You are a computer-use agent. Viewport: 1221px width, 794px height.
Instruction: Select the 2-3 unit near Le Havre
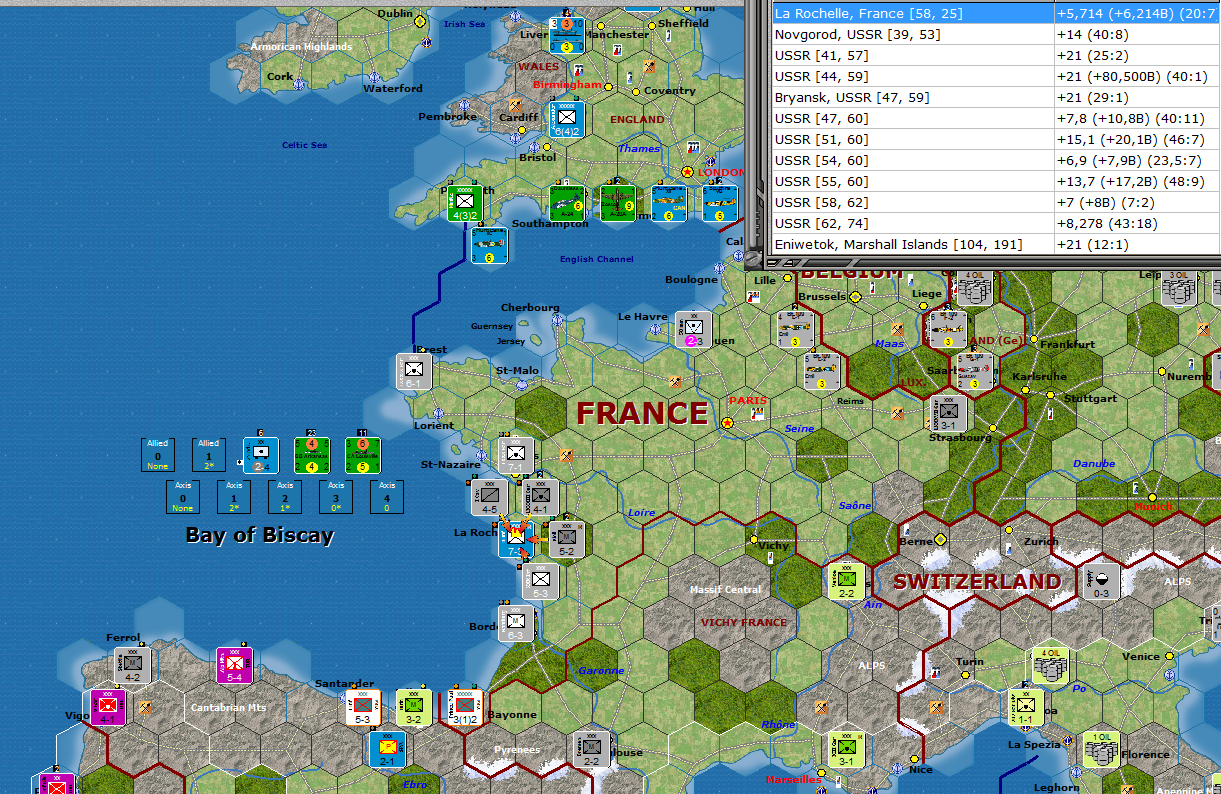694,330
